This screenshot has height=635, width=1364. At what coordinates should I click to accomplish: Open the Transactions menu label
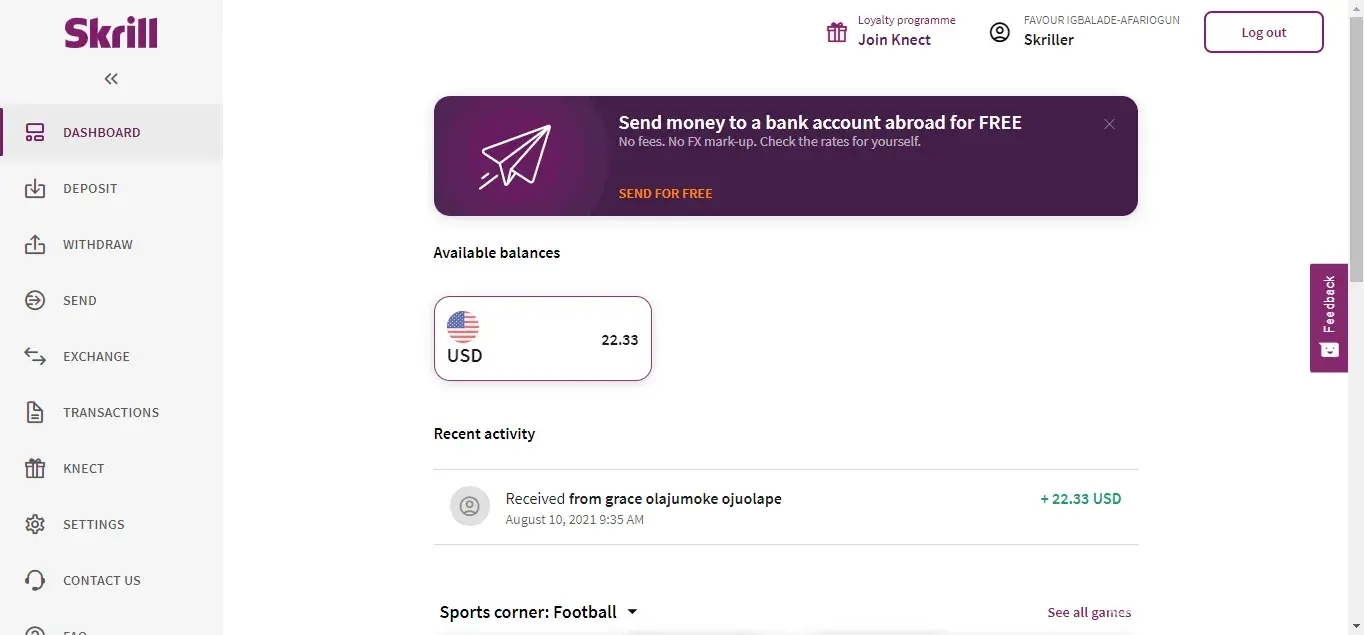point(111,412)
